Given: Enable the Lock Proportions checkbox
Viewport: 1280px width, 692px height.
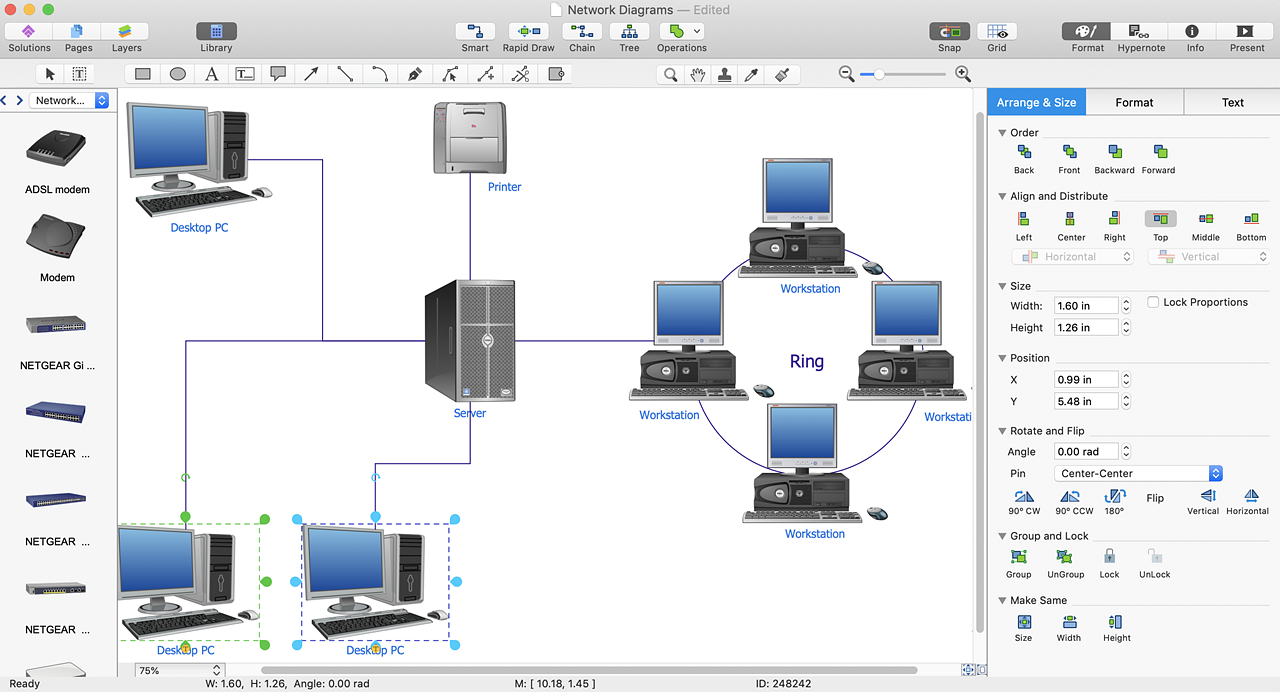Looking at the screenshot, I should 1153,302.
